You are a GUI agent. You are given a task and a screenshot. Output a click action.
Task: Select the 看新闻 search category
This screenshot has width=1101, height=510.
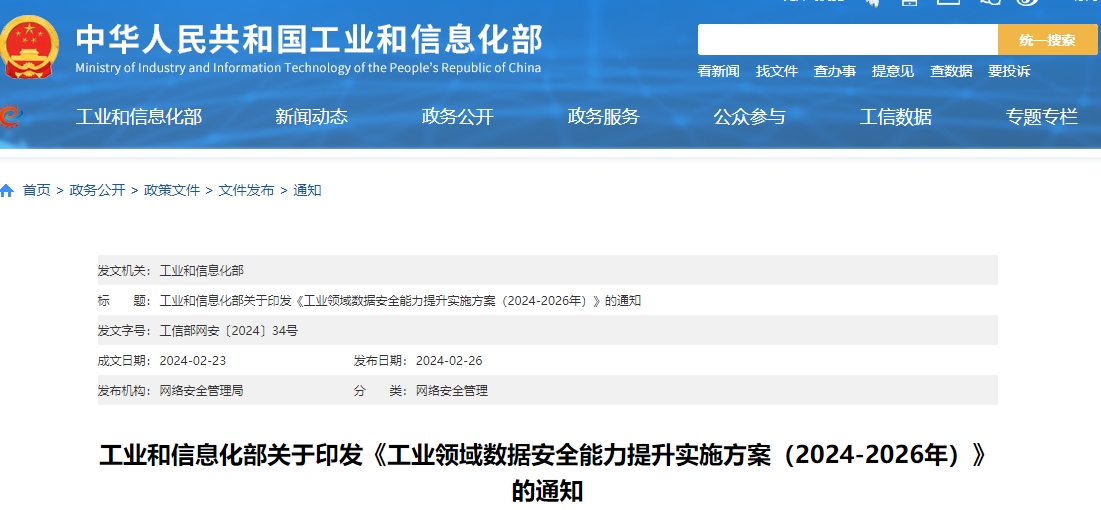pos(718,71)
